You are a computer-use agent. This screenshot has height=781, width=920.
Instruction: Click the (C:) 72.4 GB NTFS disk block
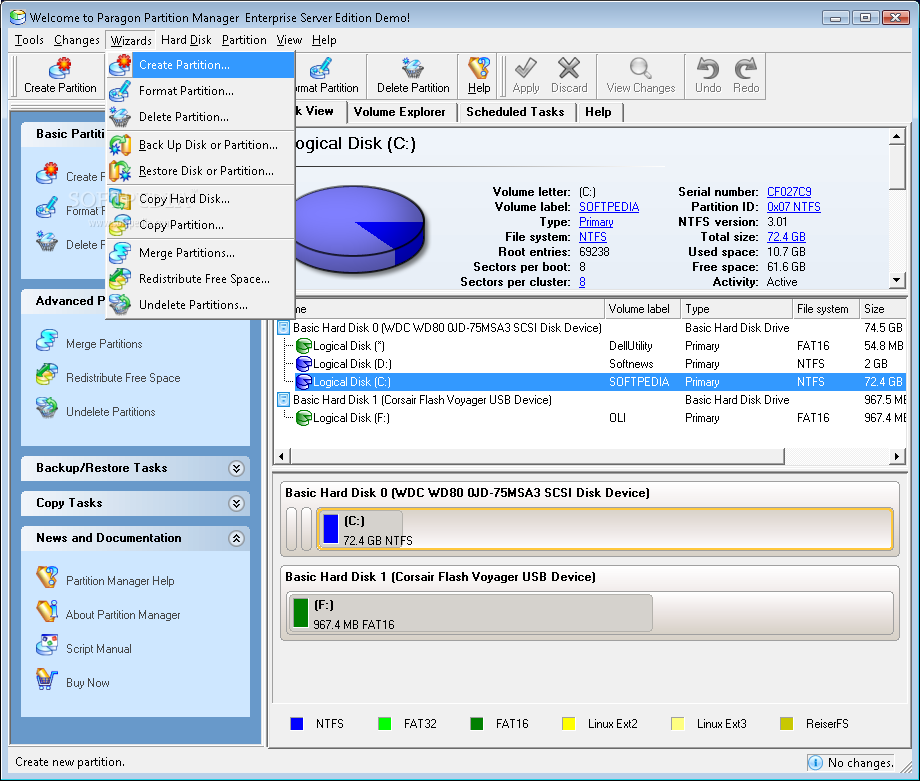604,529
